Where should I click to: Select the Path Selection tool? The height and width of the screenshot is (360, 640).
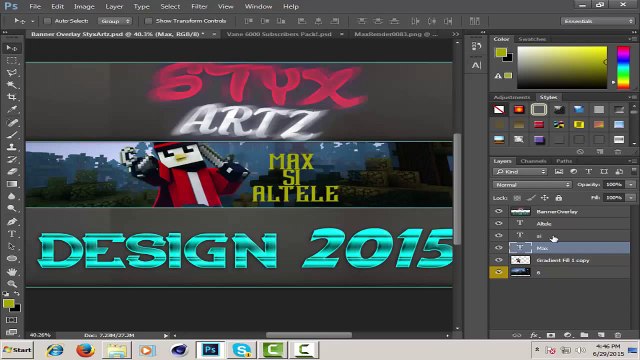[11, 246]
